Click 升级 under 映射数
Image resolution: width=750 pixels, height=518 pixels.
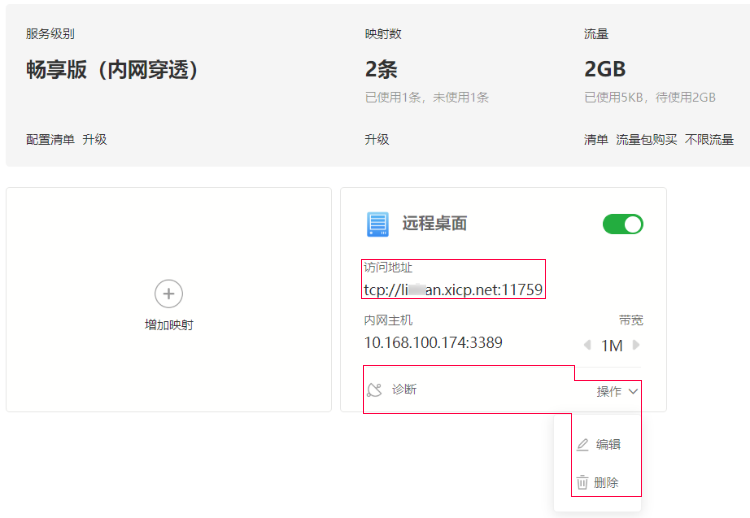(377, 140)
